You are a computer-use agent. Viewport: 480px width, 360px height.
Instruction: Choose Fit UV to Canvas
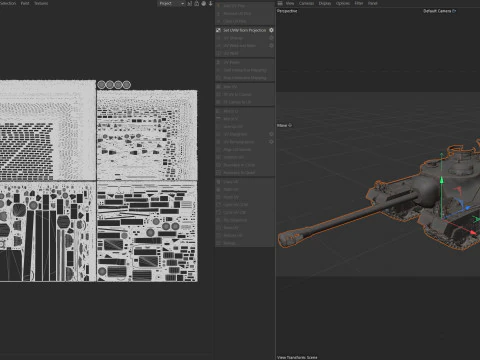pyautogui.click(x=245, y=94)
